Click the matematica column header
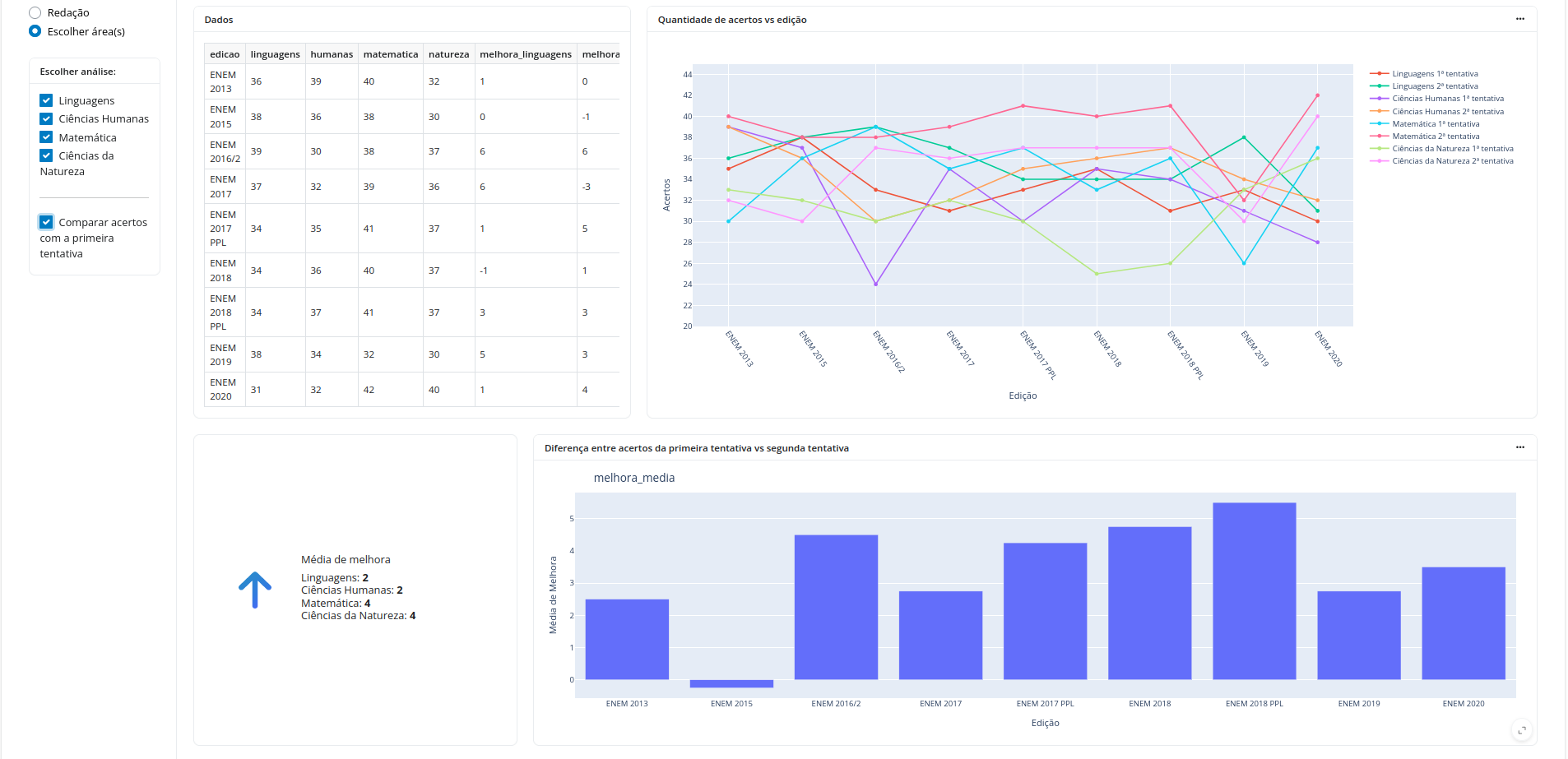Screen dimensions: 1568x759 point(391,54)
